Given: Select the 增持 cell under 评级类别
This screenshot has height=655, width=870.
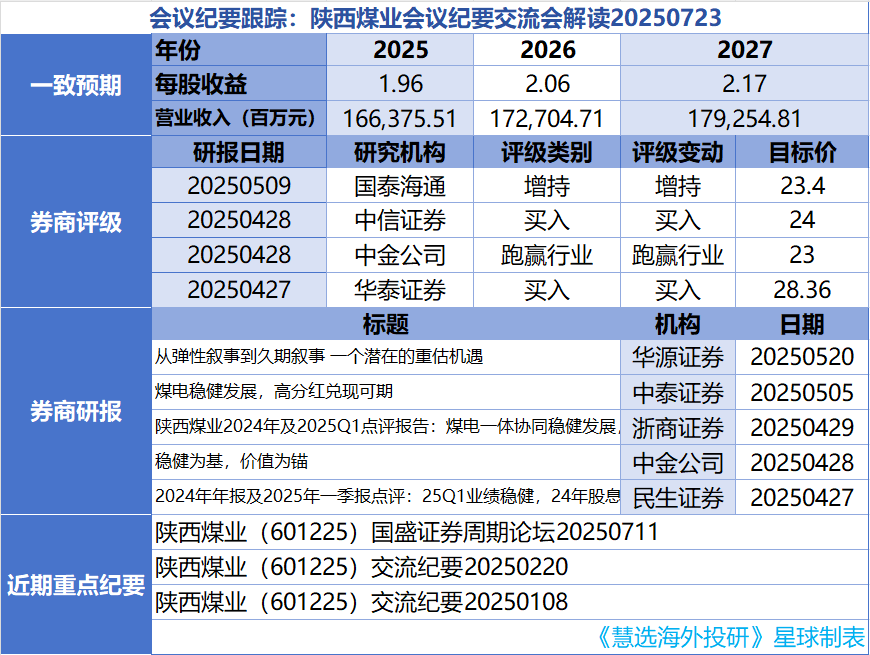Looking at the screenshot, I should tap(547, 186).
